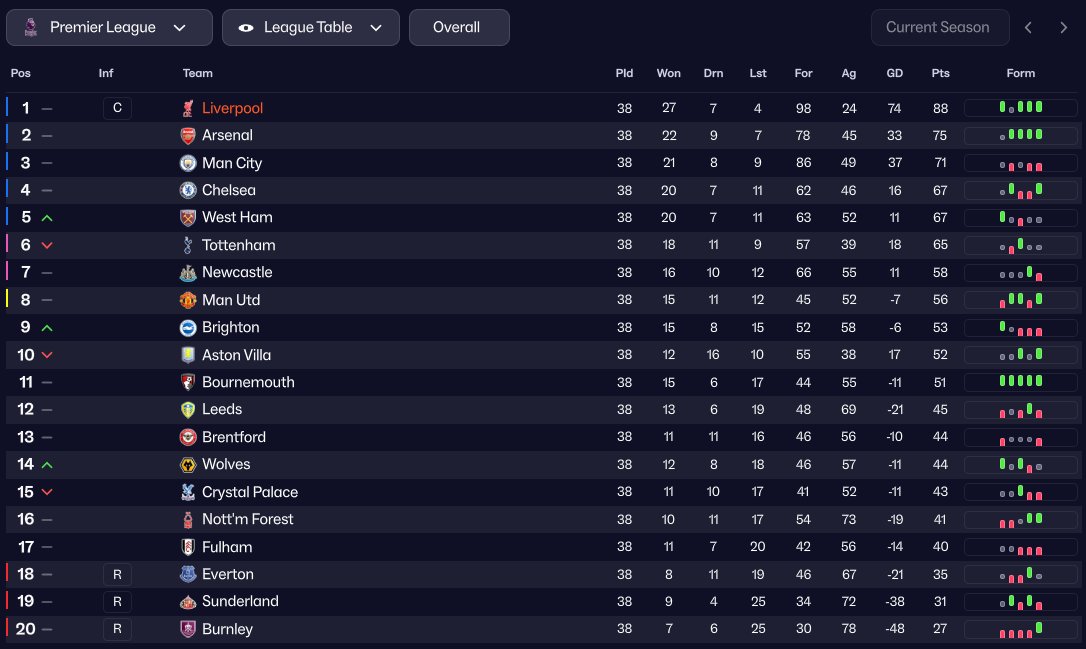Click the Everton crest icon
Viewport: 1086px width, 649px height.
coord(188,574)
